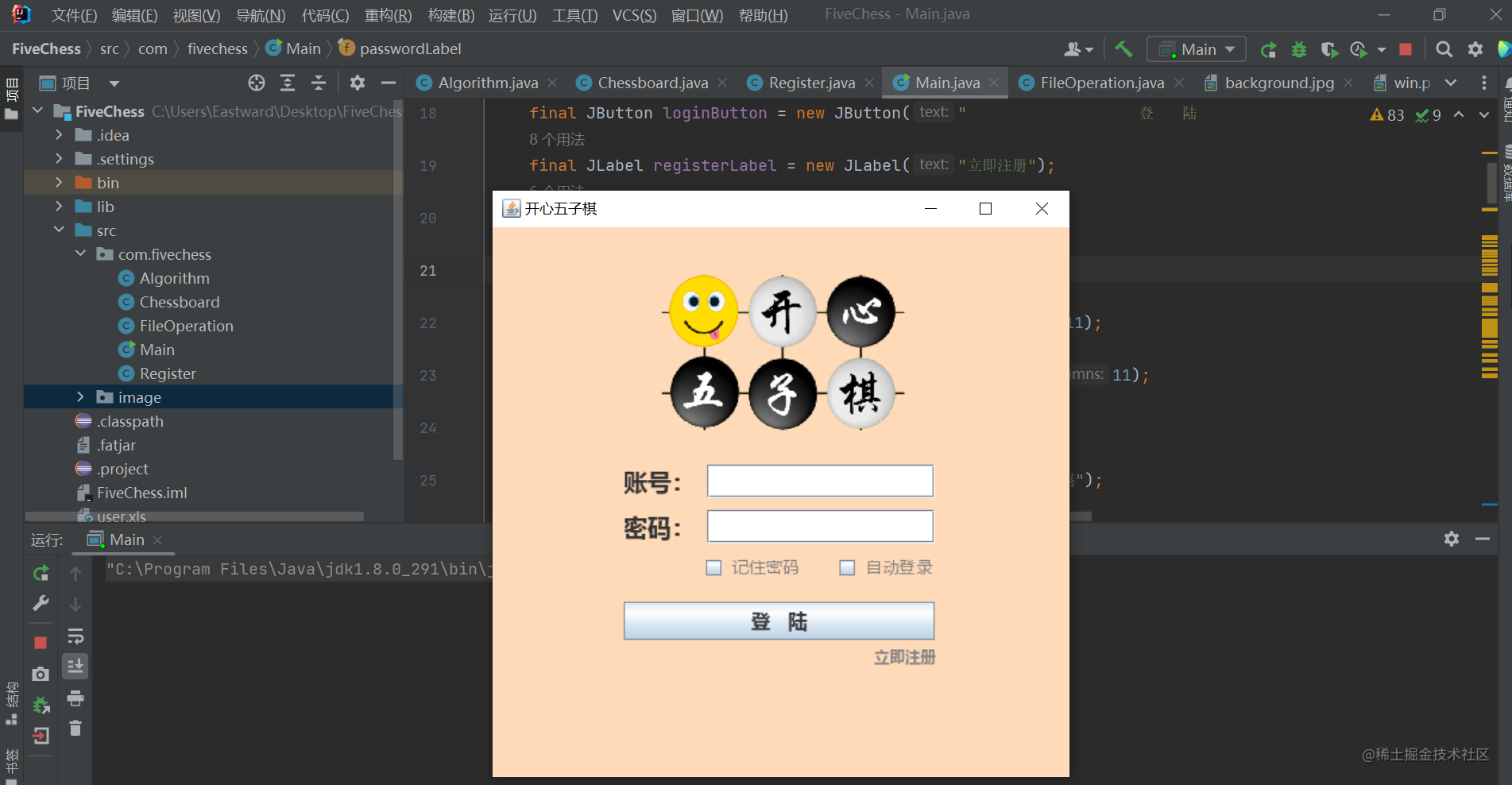Show hidden editor tabs dropdown

tap(1451, 83)
